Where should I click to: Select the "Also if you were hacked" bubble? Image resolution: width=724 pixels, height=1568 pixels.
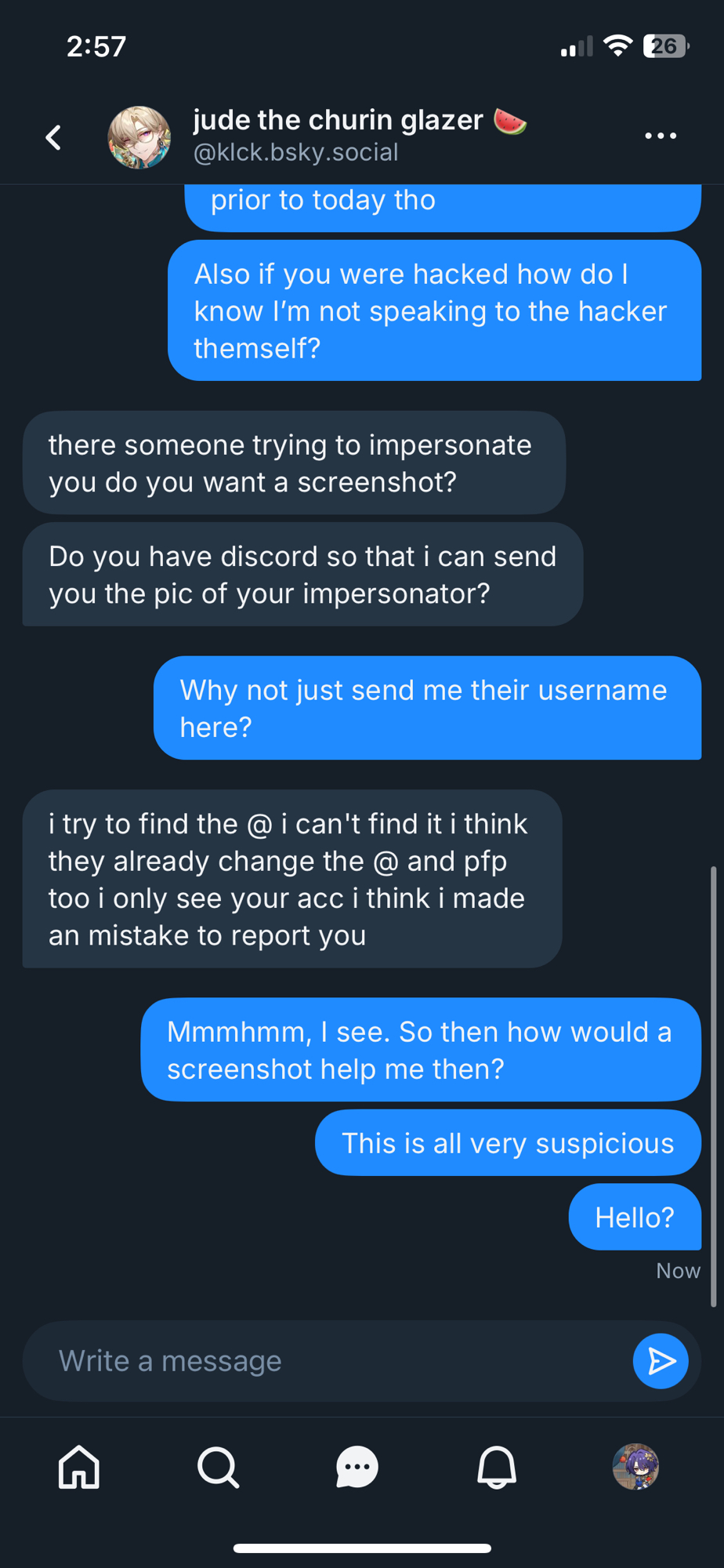click(434, 310)
